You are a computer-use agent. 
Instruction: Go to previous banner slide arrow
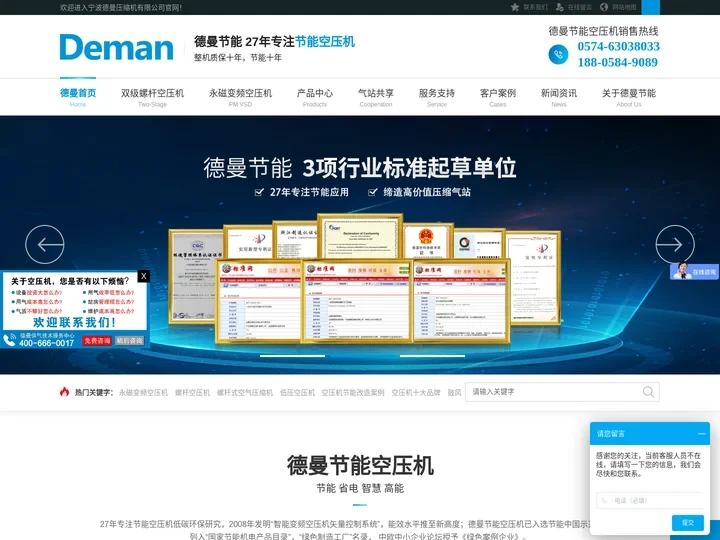pos(45,244)
